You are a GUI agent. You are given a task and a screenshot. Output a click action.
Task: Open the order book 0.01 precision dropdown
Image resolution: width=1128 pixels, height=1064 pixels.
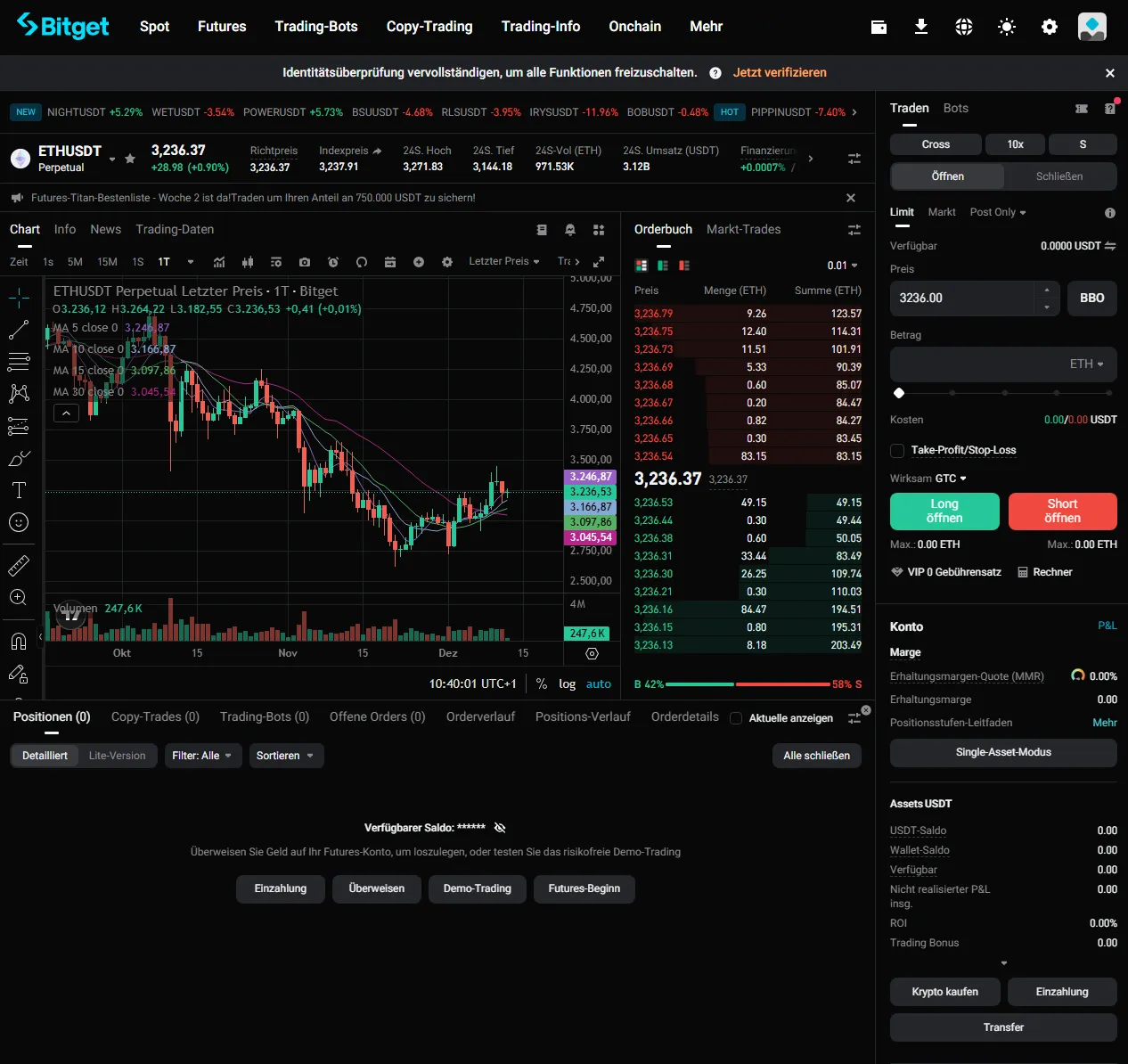842,266
